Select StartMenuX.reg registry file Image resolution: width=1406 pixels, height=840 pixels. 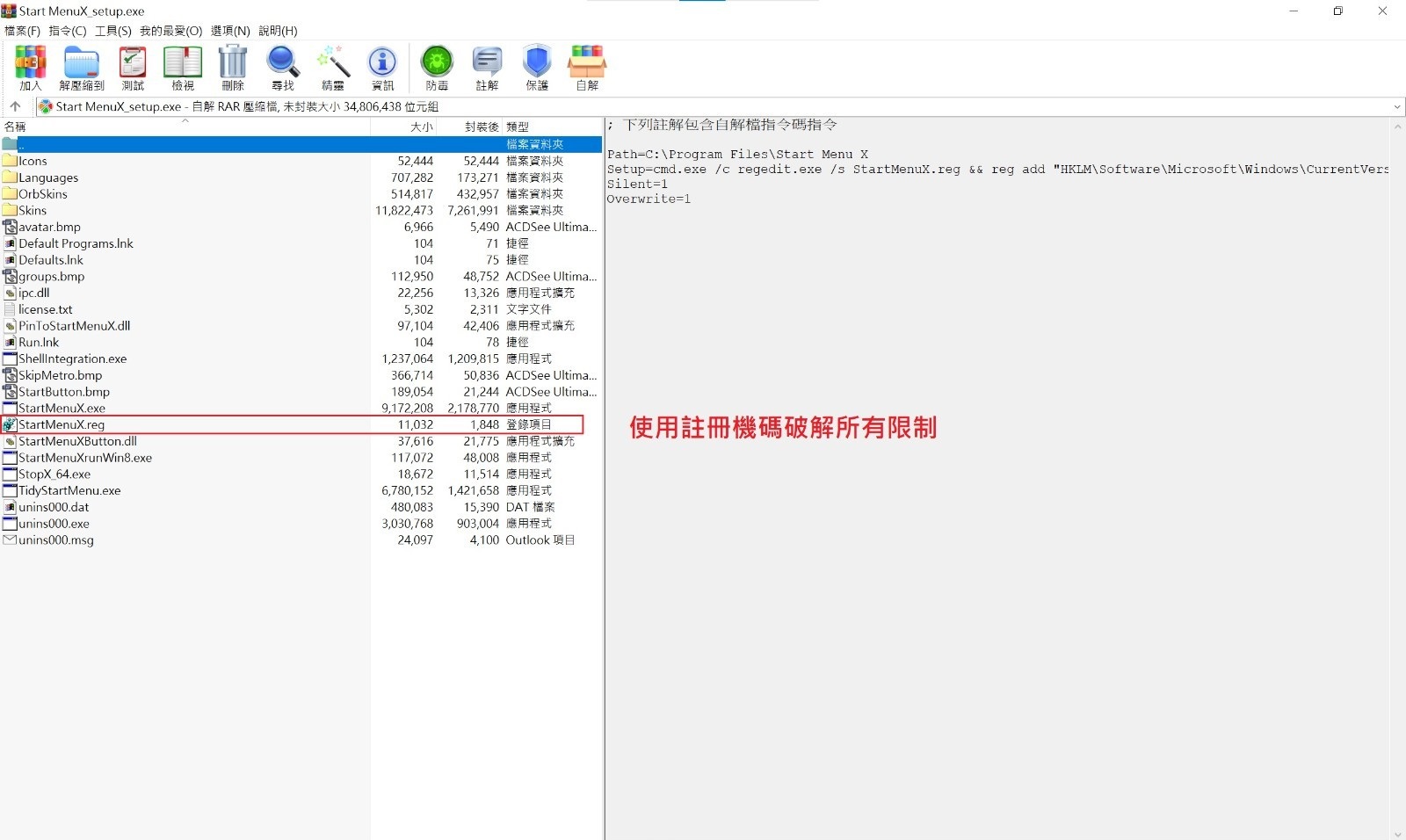point(301,424)
